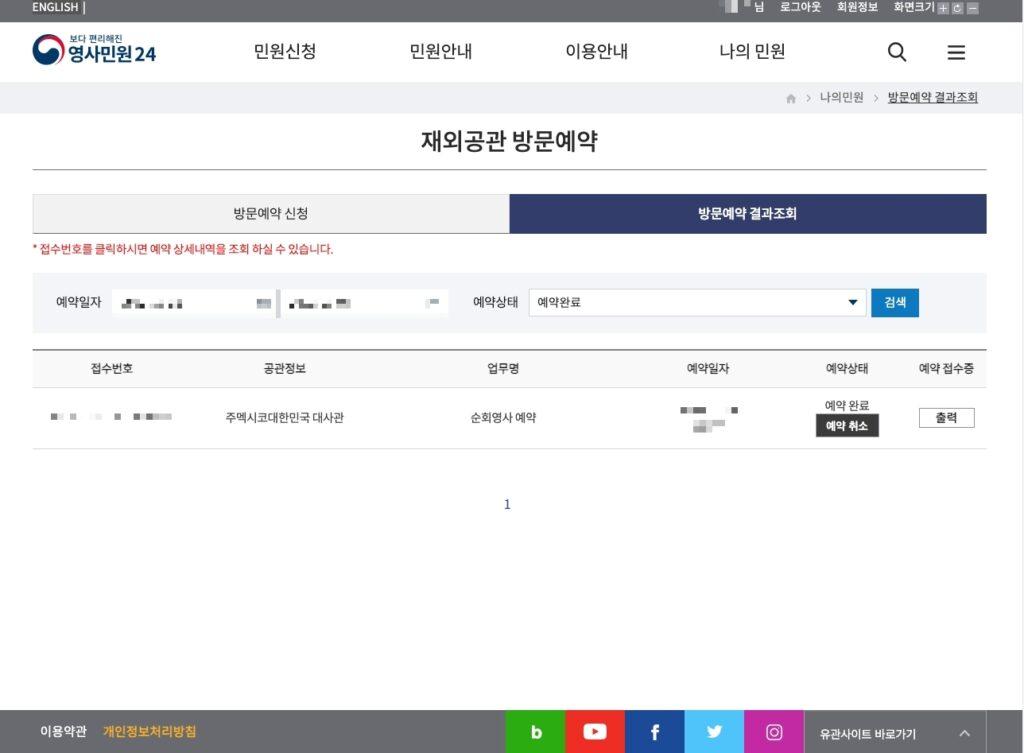Click the 검색 button
Image resolution: width=1024 pixels, height=753 pixels.
(x=895, y=302)
